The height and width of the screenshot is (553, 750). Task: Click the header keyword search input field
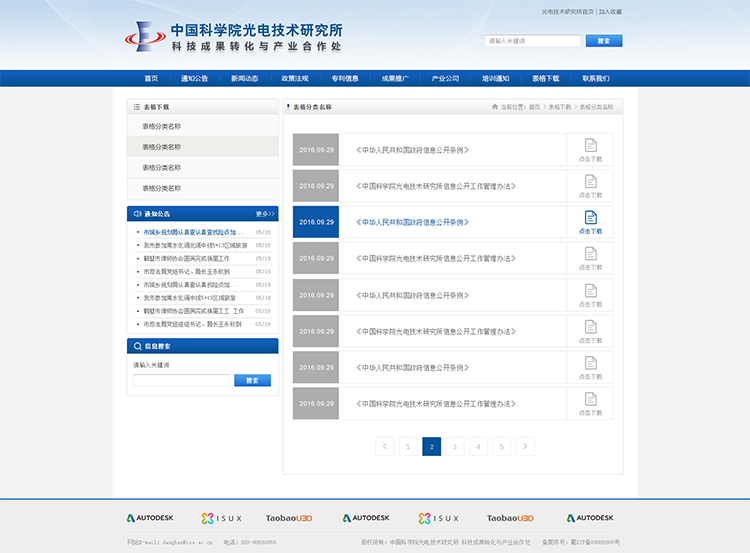point(532,41)
